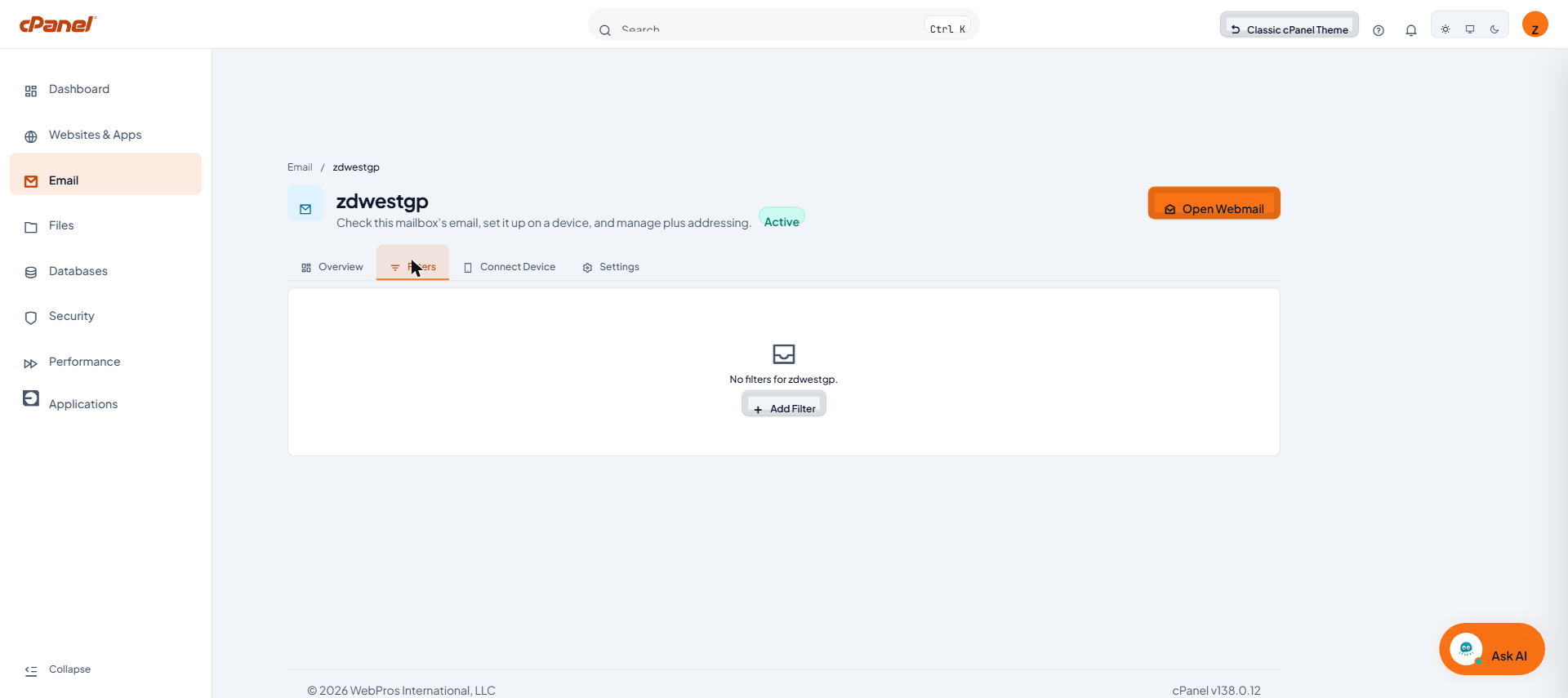This screenshot has width=1568, height=698.
Task: Open the Ask AI chat
Action: point(1492,650)
